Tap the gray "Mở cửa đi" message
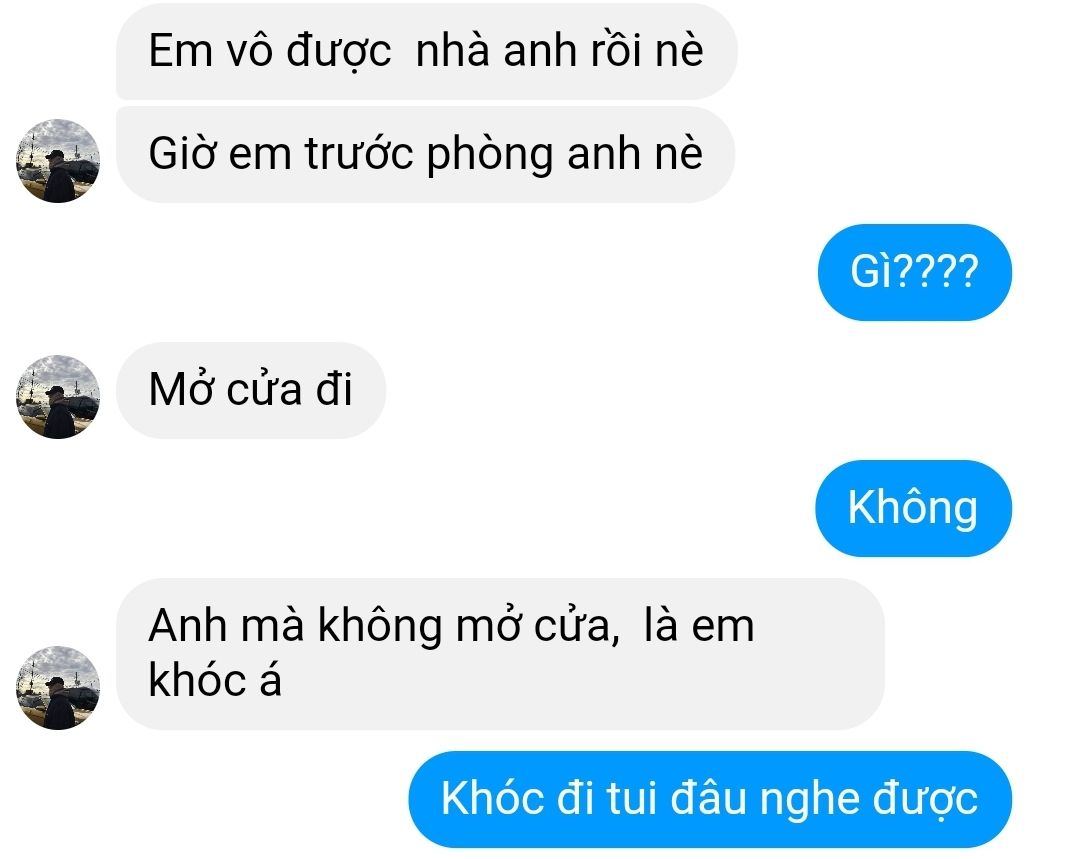This screenshot has width=1080, height=859. (x=251, y=390)
